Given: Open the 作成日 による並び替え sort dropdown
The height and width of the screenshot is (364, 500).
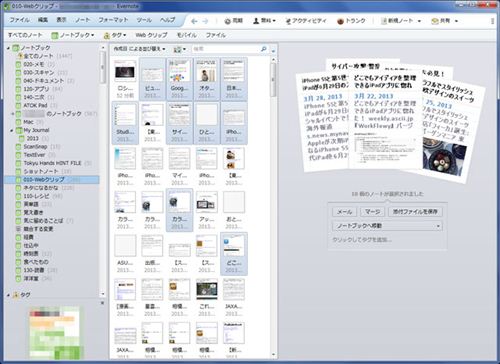Looking at the screenshot, I should point(139,49).
